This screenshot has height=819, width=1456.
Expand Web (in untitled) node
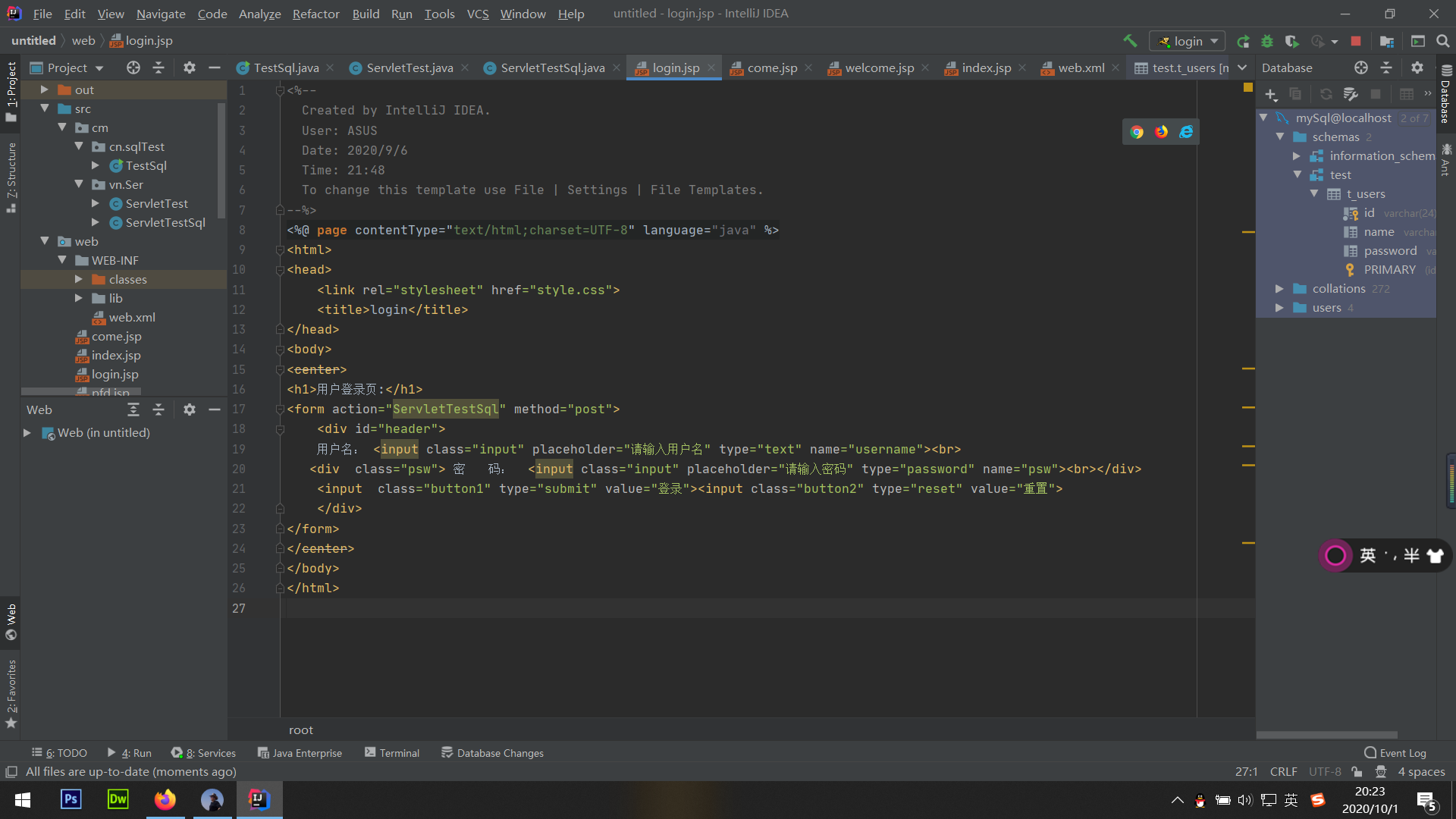click(x=27, y=432)
